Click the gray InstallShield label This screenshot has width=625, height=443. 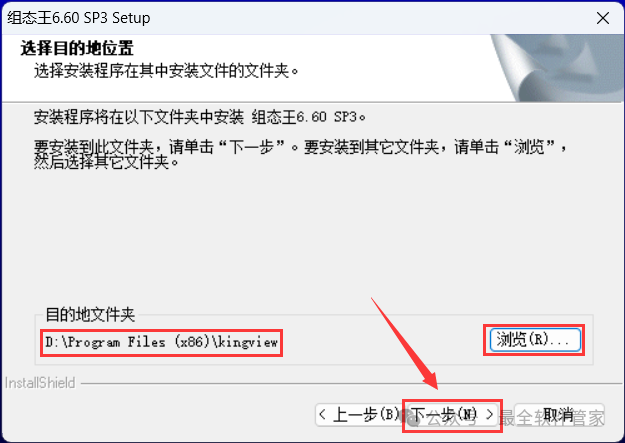[x=40, y=383]
